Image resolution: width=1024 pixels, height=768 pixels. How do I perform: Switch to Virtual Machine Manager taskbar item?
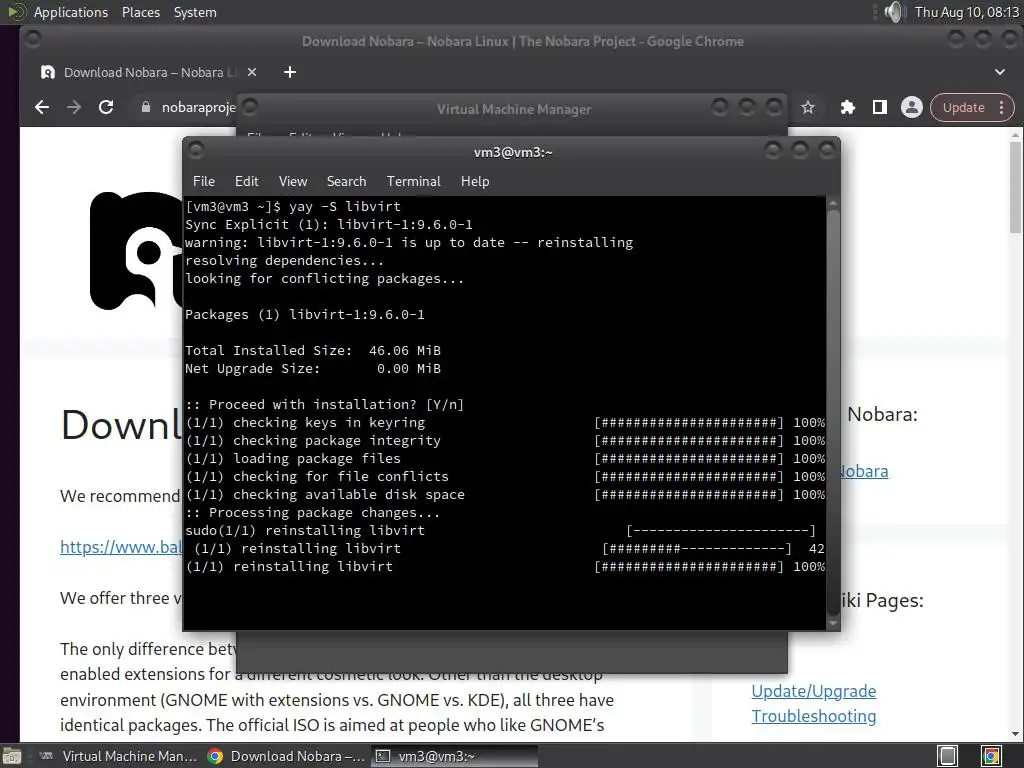point(118,756)
